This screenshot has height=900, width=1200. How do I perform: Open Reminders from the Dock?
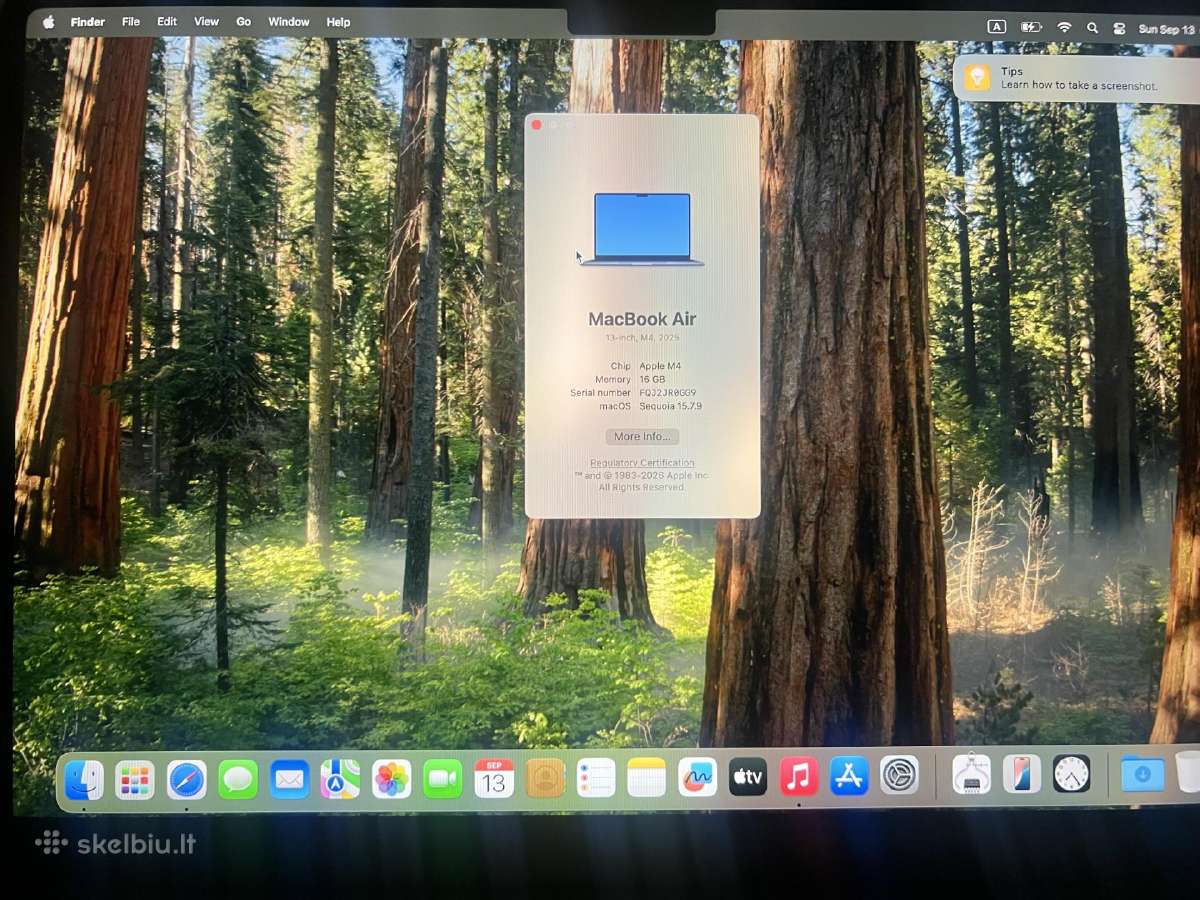coord(596,777)
